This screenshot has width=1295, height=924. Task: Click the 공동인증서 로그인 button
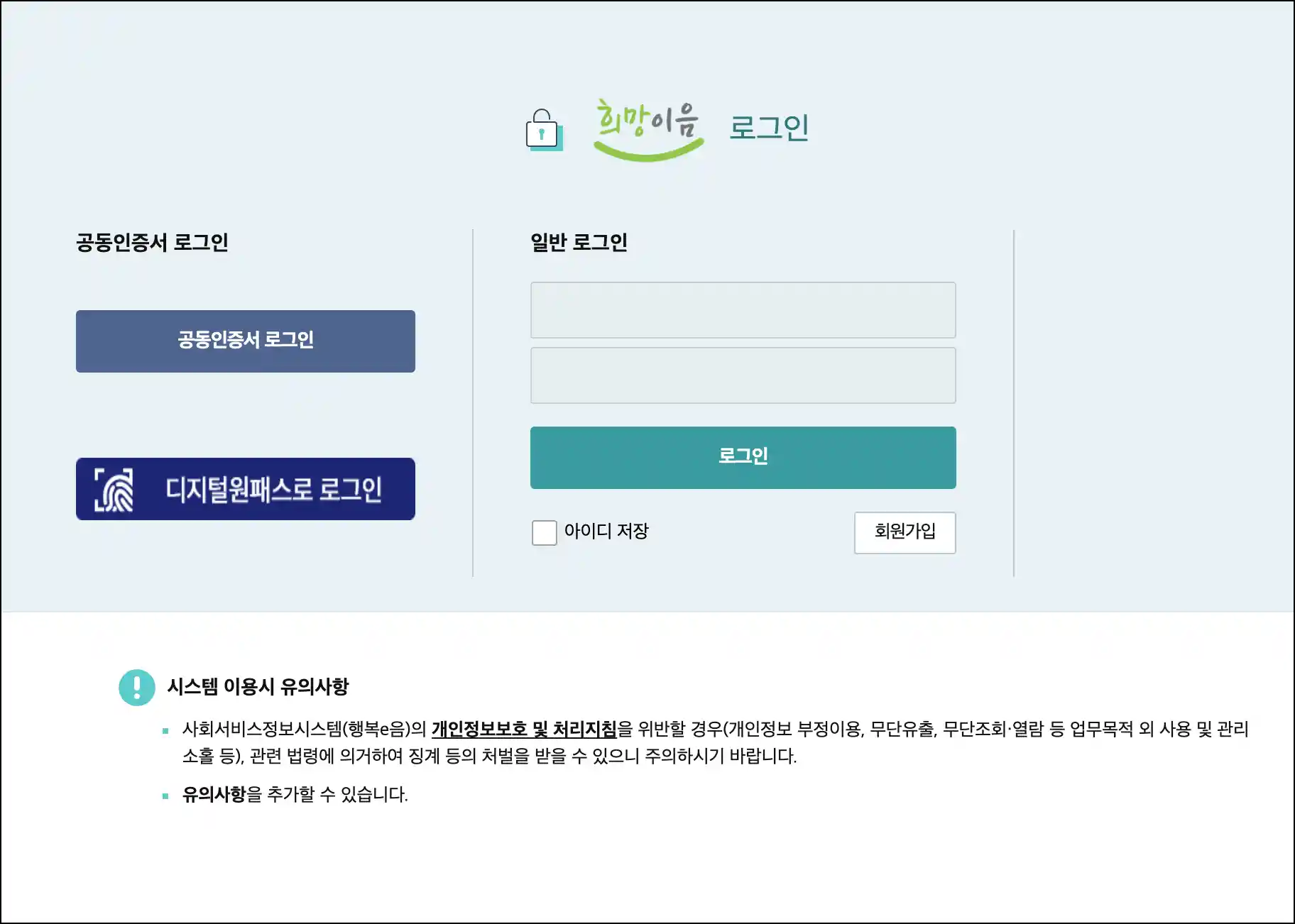click(246, 341)
